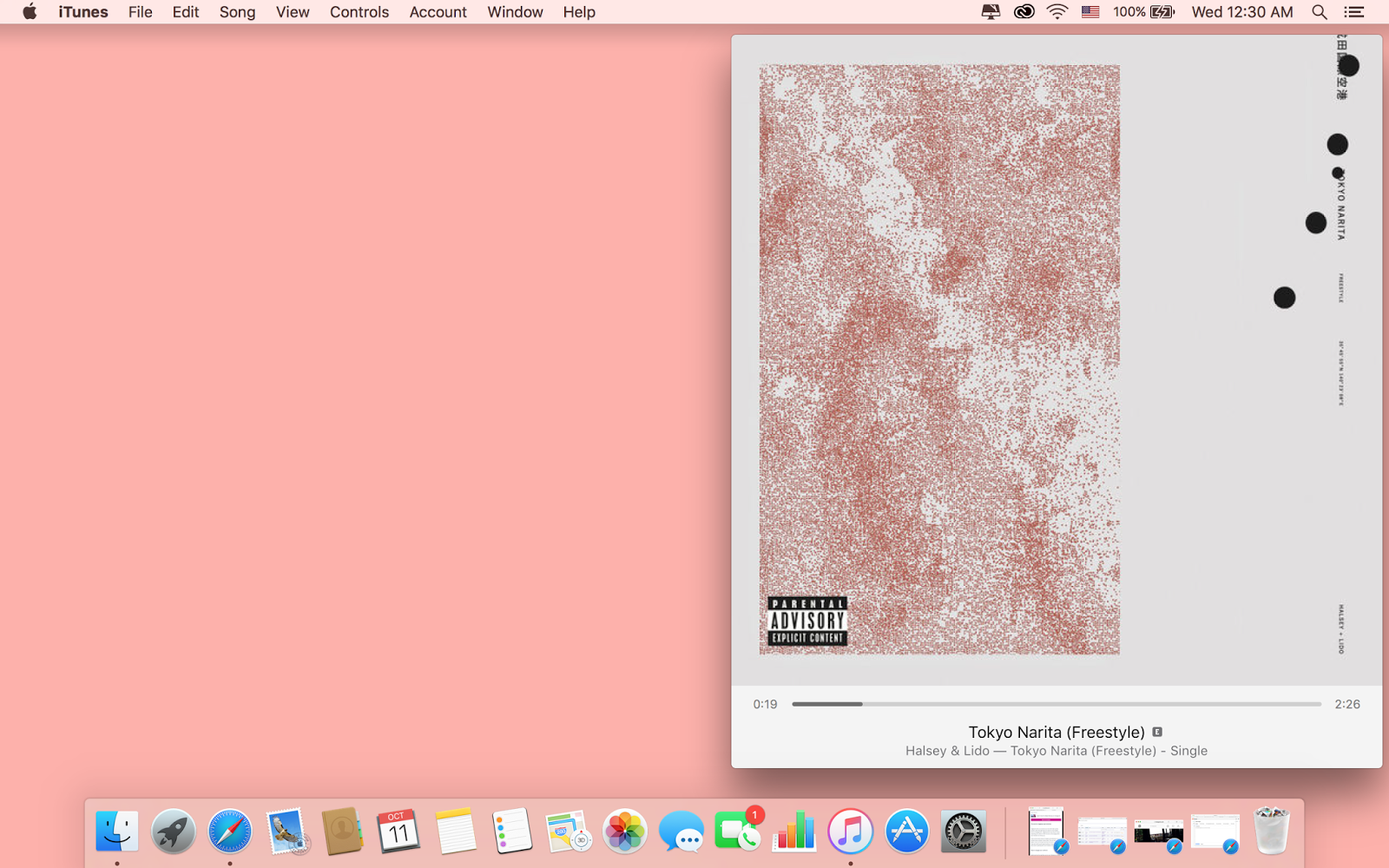Open FaceTime icon with notification badge
This screenshot has height=868, width=1389.
pos(738,832)
